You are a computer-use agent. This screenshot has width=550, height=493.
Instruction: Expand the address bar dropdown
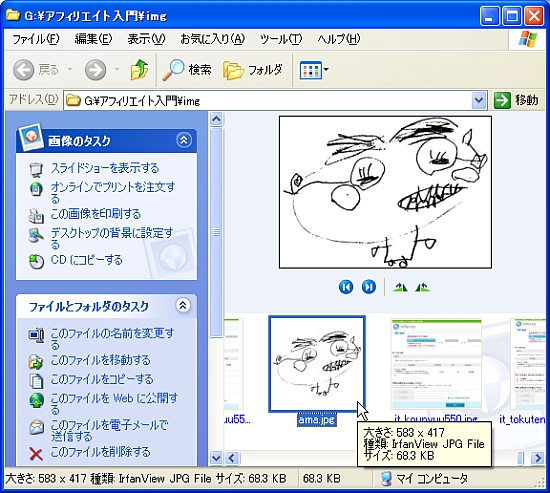coord(479,101)
